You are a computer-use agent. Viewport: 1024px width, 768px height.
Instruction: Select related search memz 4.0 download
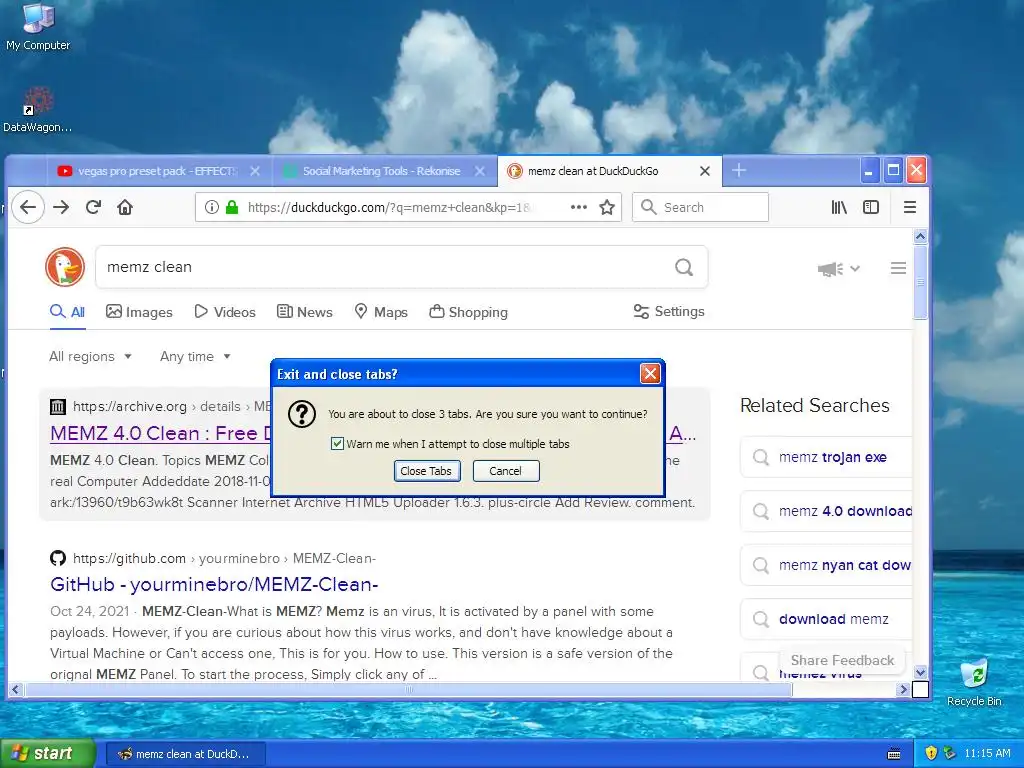pos(826,511)
